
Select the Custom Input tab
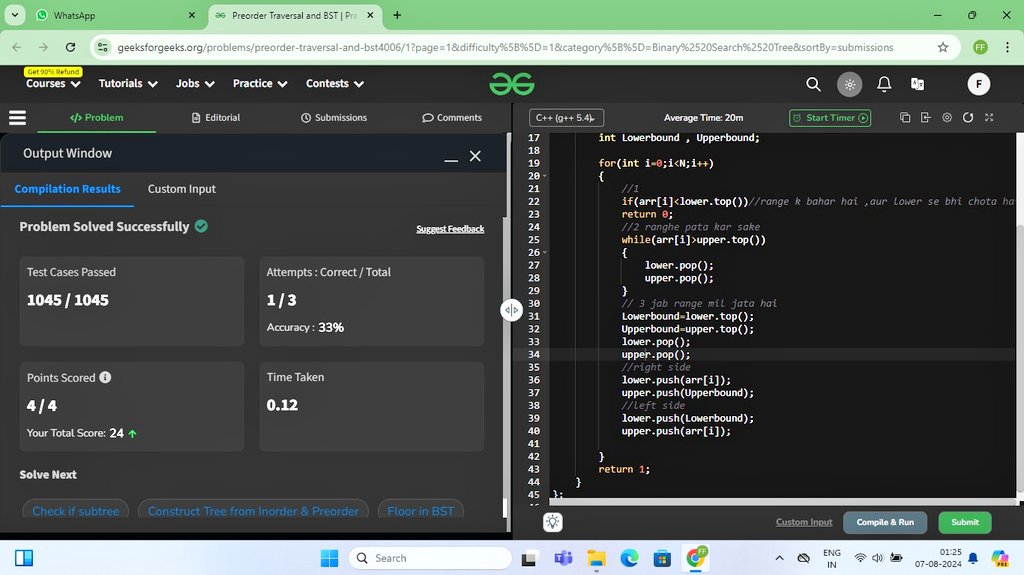(x=182, y=189)
